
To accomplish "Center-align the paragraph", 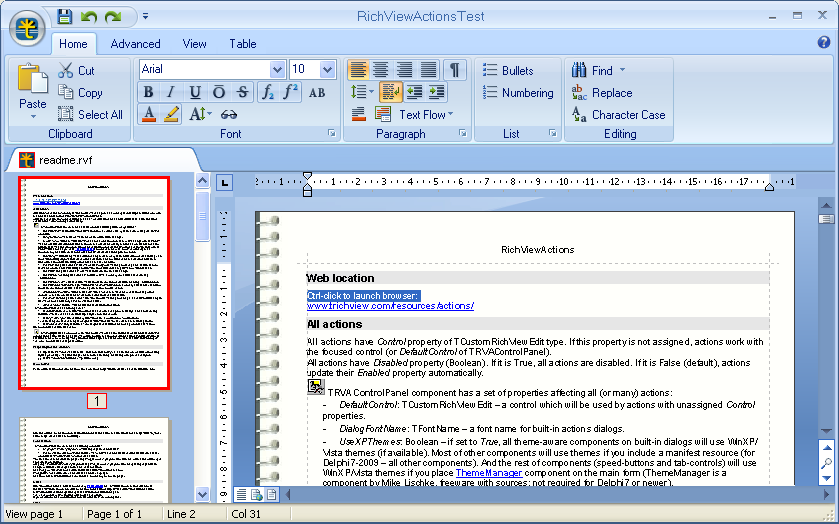I will (381, 70).
